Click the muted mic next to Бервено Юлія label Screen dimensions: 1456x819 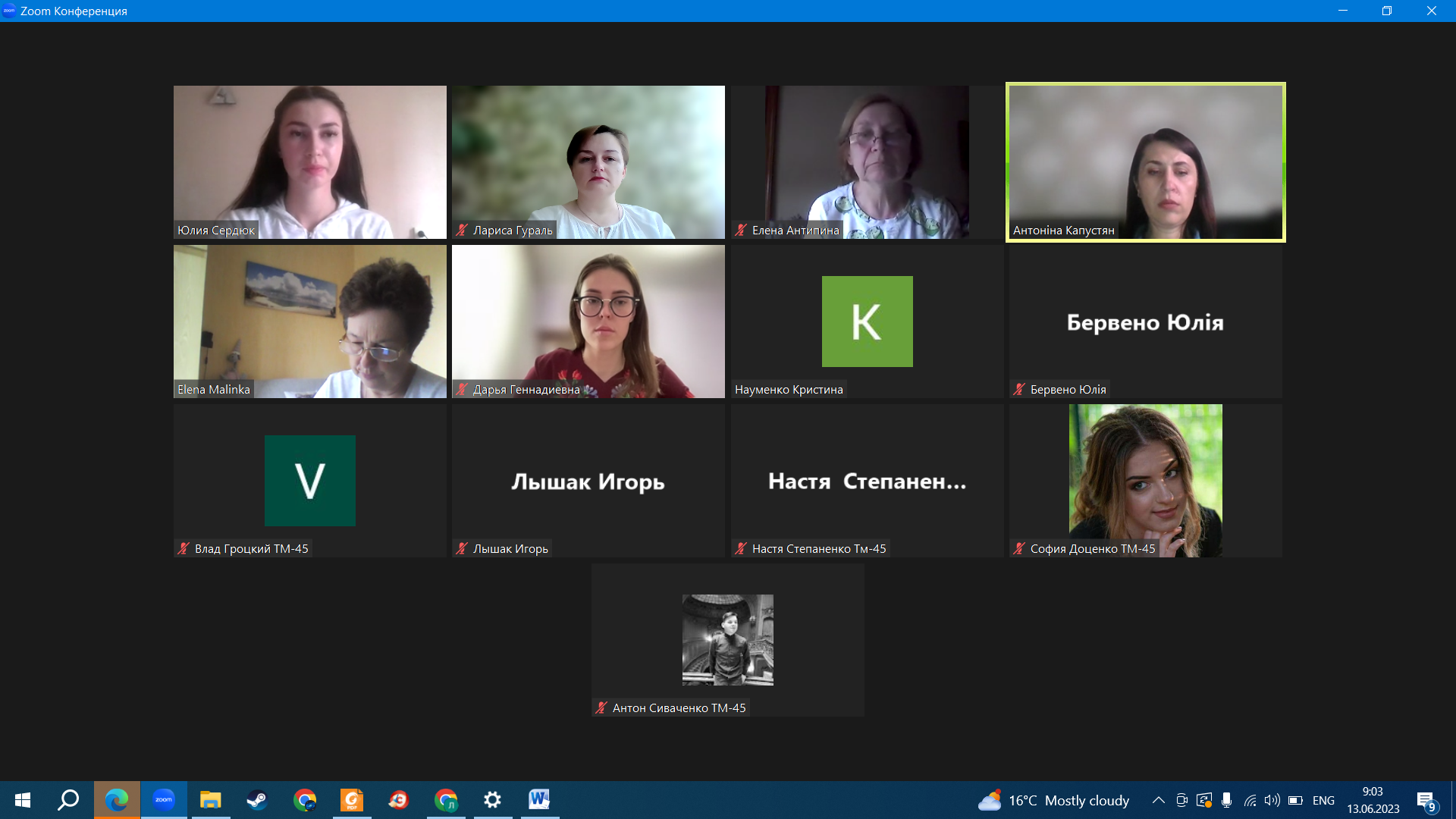[x=1019, y=389]
